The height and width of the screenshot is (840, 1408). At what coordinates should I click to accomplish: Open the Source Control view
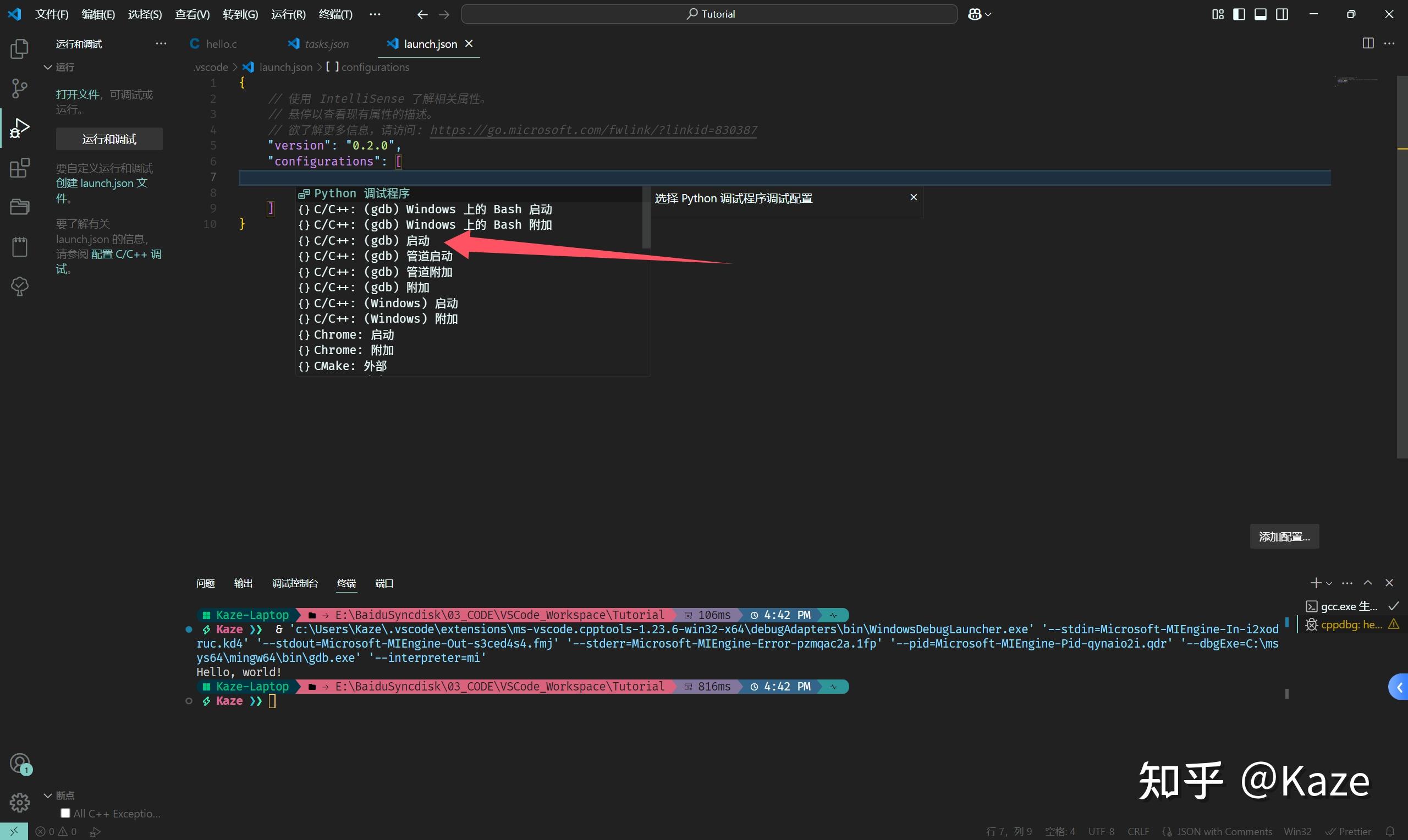point(19,89)
